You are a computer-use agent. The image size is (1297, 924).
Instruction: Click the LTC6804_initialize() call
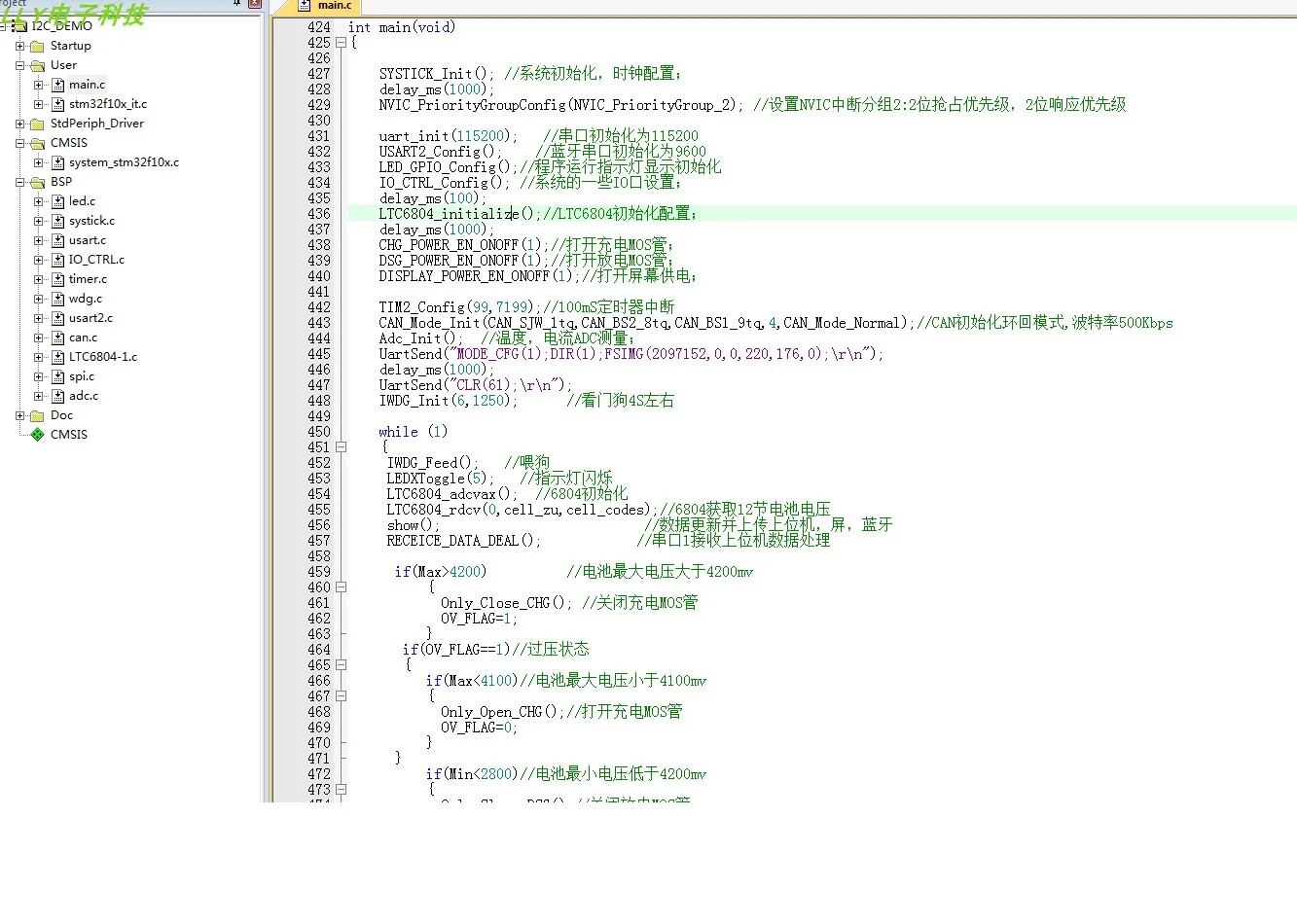[459, 214]
